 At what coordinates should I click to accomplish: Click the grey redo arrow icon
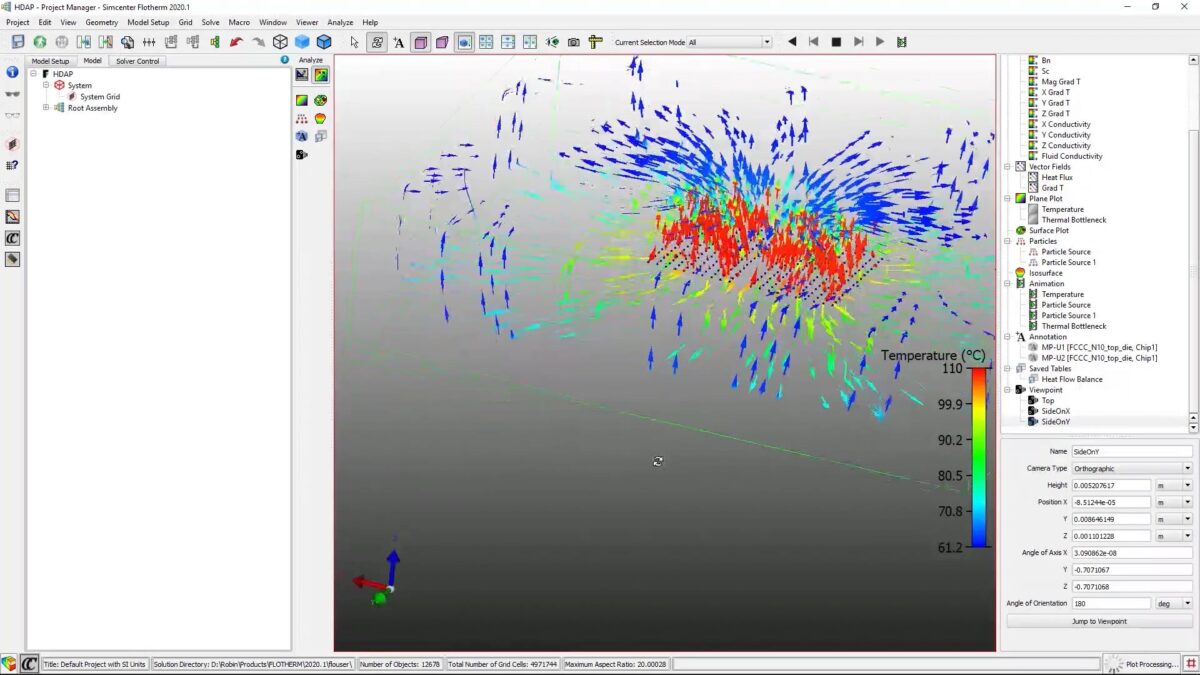pos(258,42)
